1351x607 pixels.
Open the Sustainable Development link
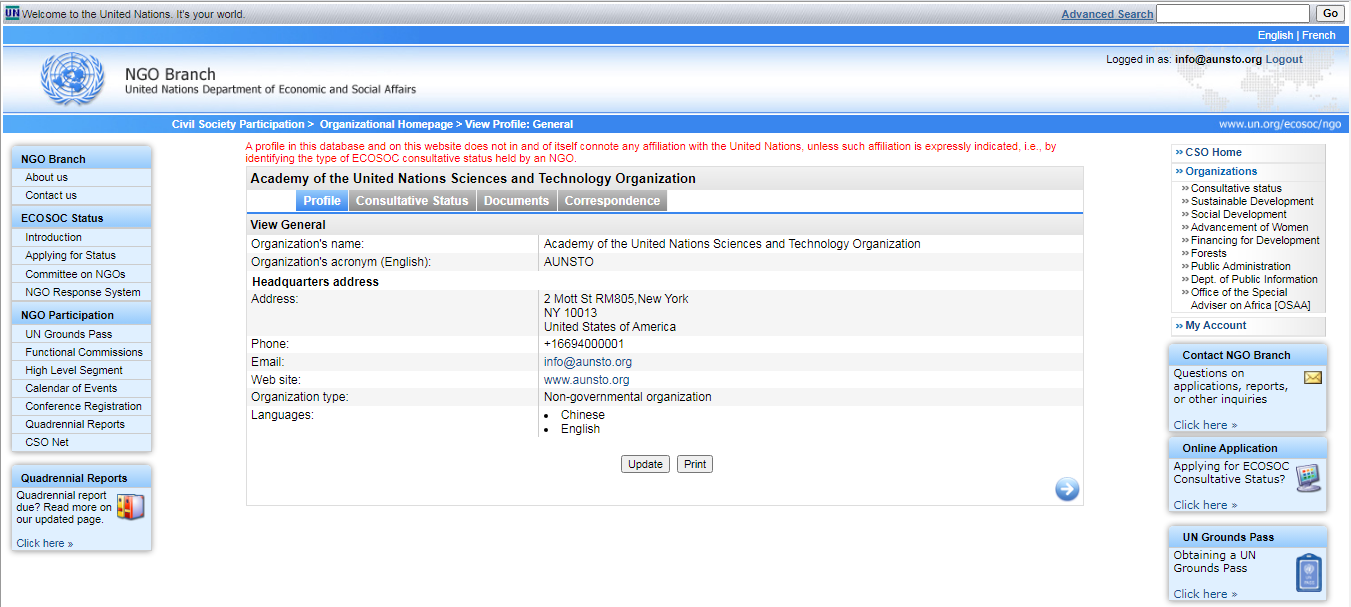[x=1252, y=201]
